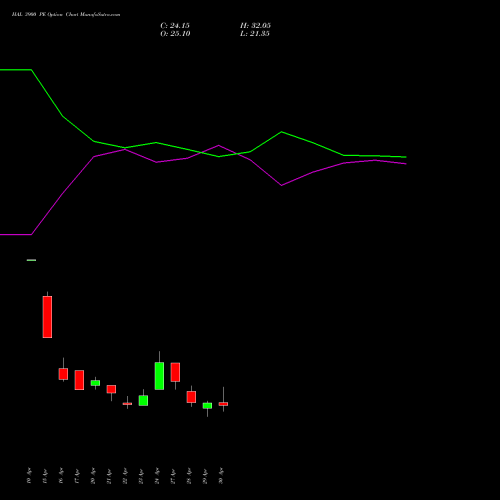Viewport: 500px width, 500px height.
Task: Click the green candle above 23 Apr
Action: [143, 400]
